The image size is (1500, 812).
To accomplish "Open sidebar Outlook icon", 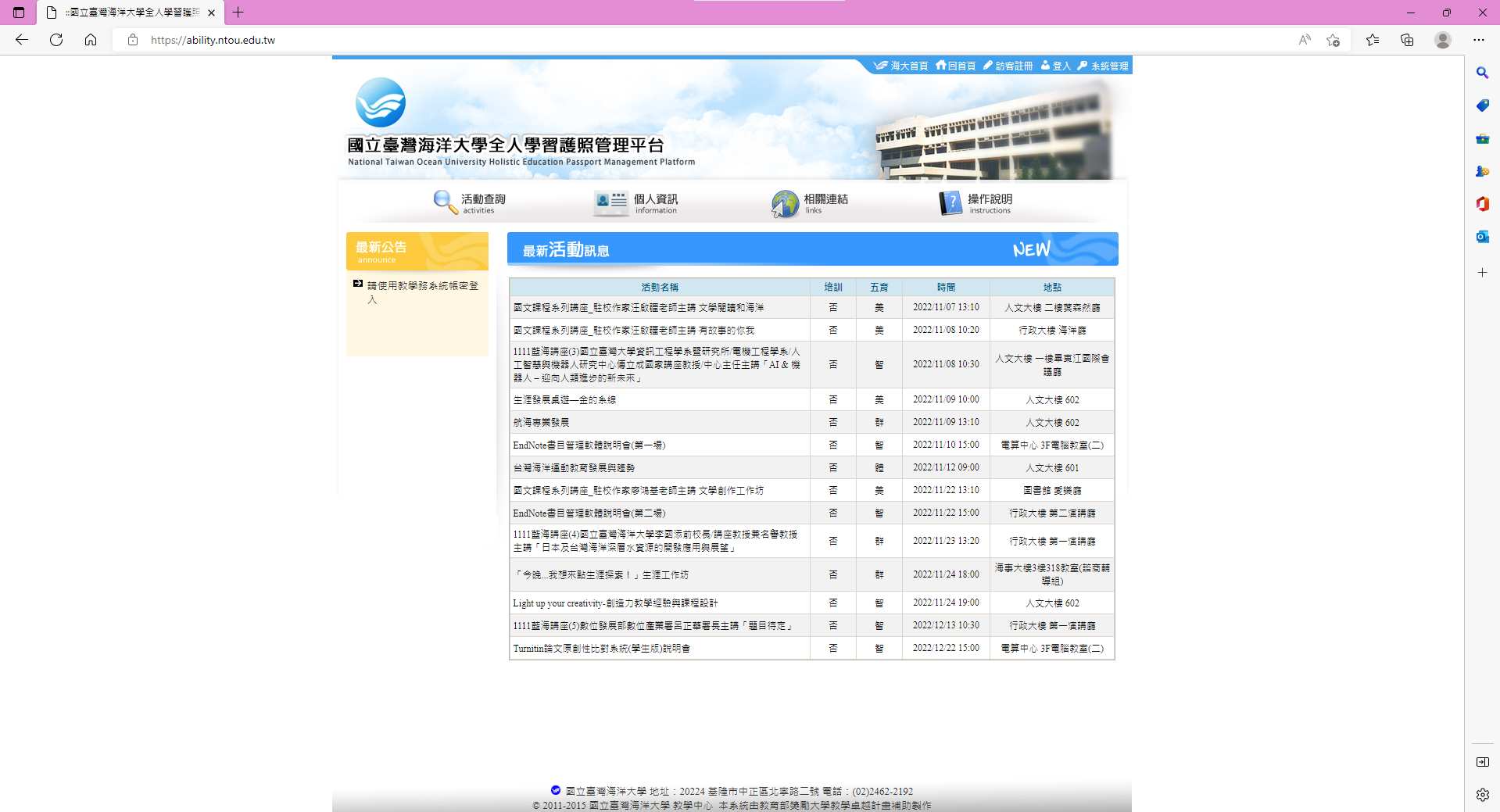I will (x=1482, y=237).
